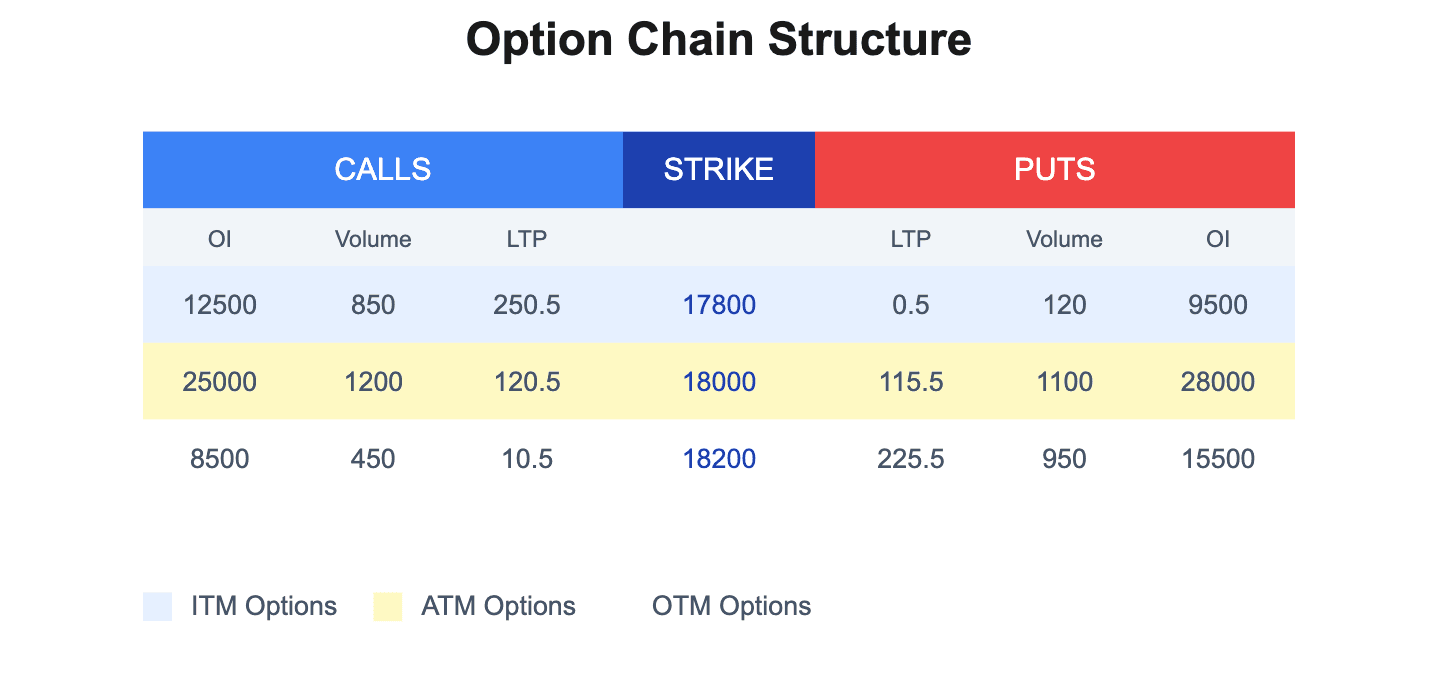Viewport: 1436px width, 690px height.
Task: Click Puts Volume column header
Action: click(x=1064, y=239)
